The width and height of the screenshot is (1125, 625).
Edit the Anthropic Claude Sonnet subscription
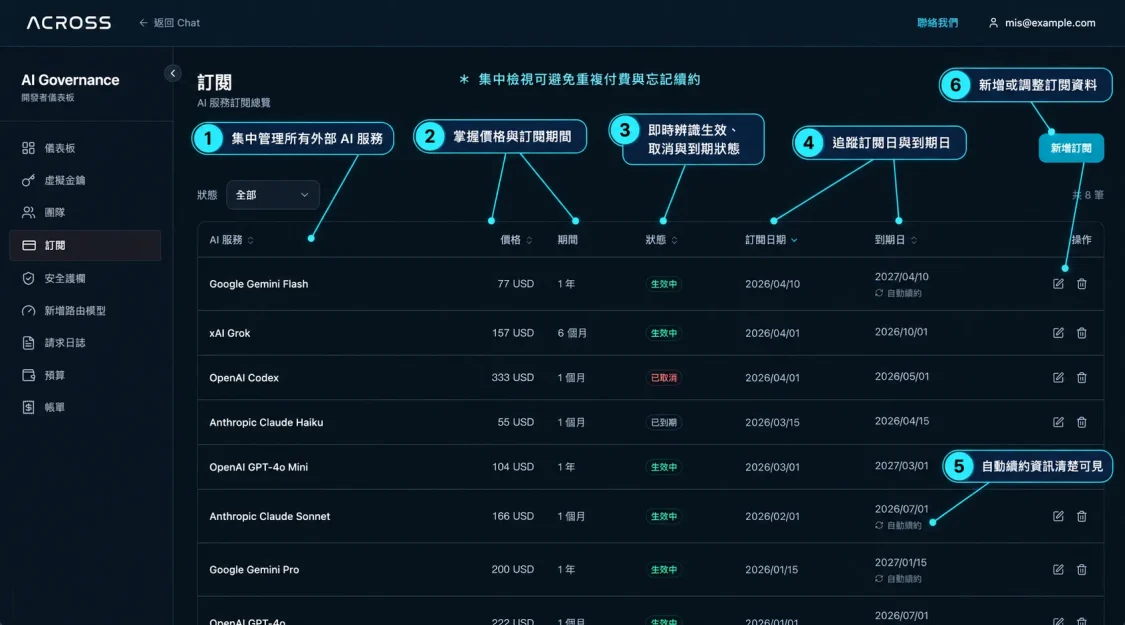[1058, 516]
